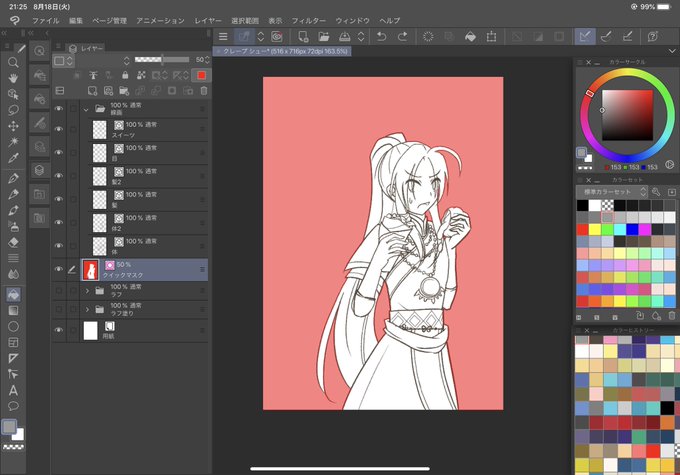Select the Balloon tool
The height and width of the screenshot is (475, 680).
[13, 406]
